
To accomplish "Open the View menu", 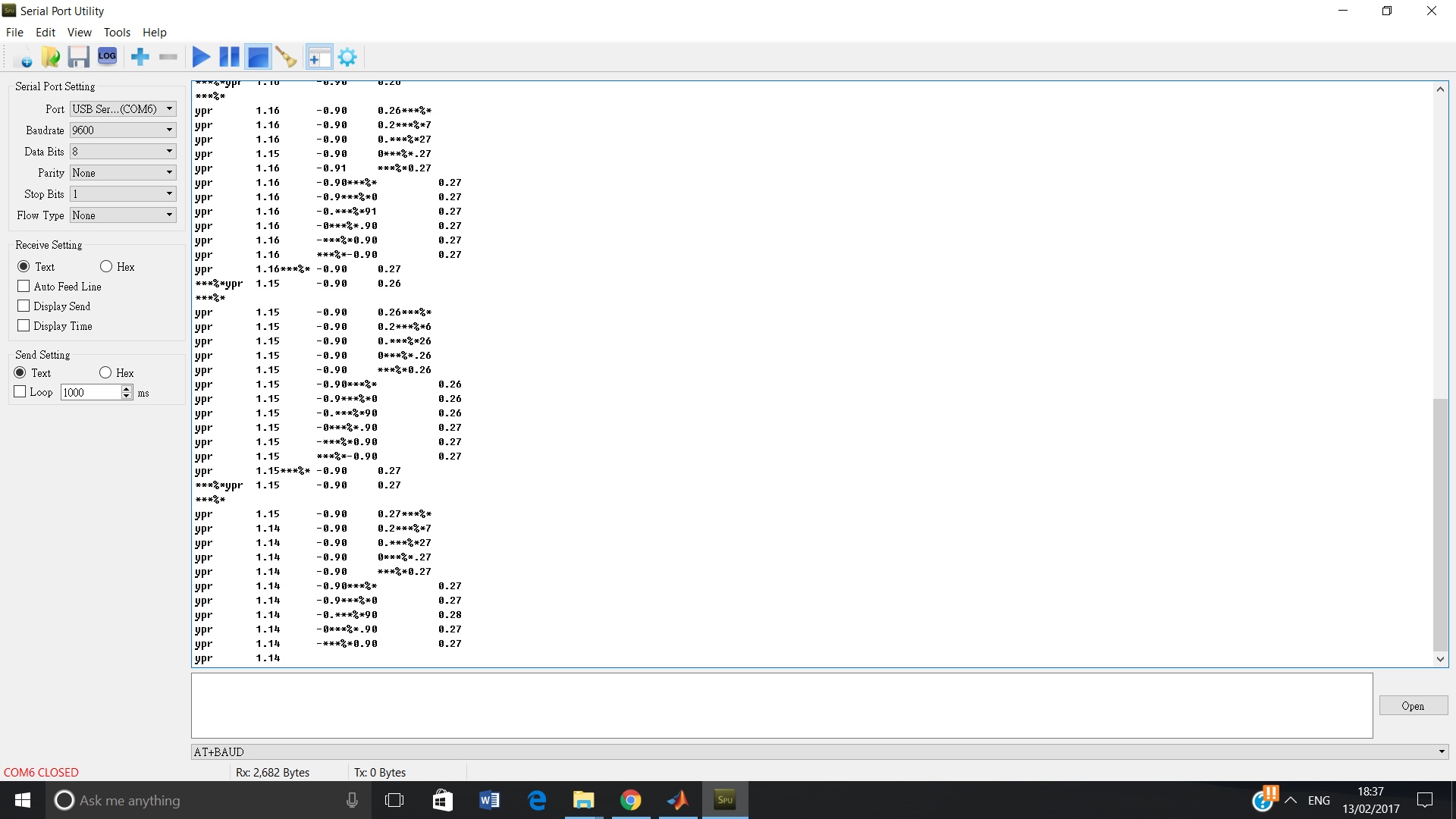I will 79,33.
